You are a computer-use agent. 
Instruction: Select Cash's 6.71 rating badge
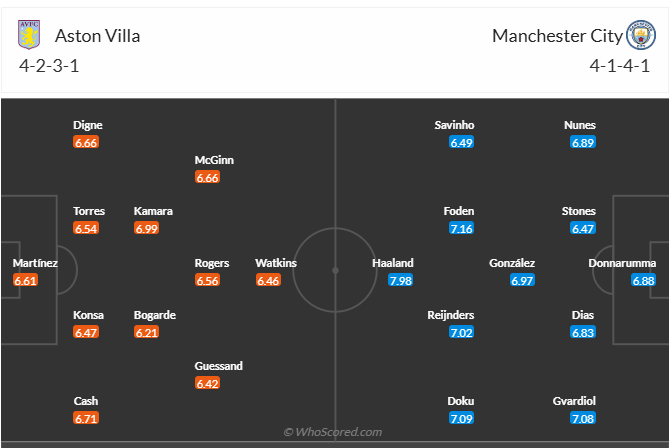click(86, 418)
